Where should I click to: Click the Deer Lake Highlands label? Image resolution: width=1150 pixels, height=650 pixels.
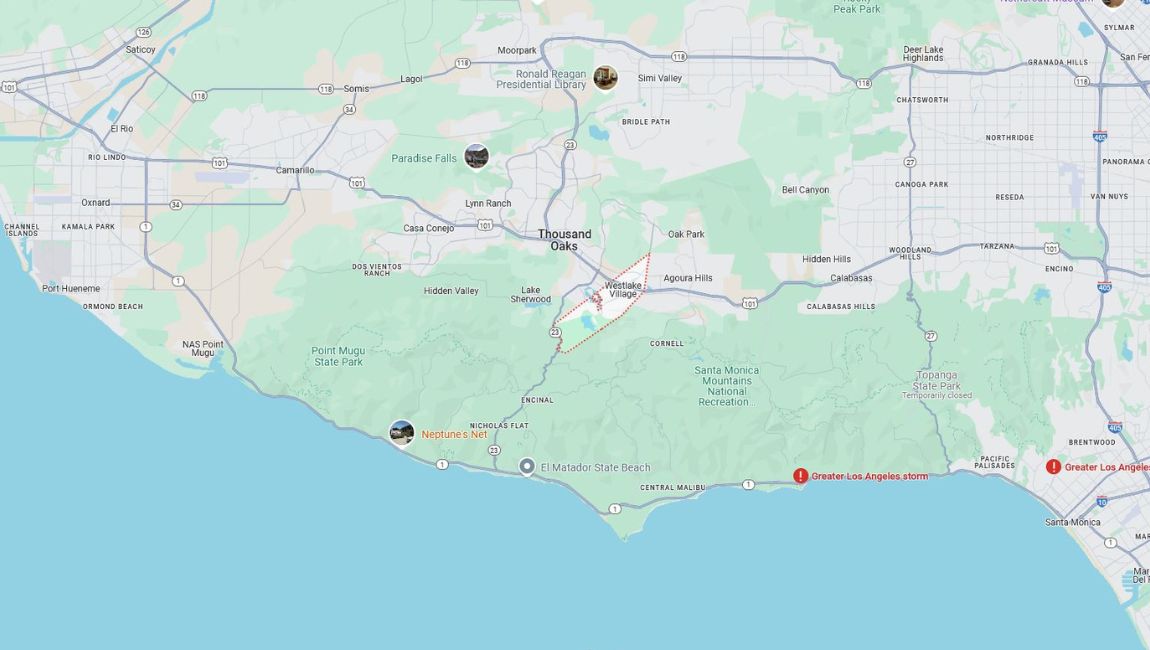coord(923,54)
